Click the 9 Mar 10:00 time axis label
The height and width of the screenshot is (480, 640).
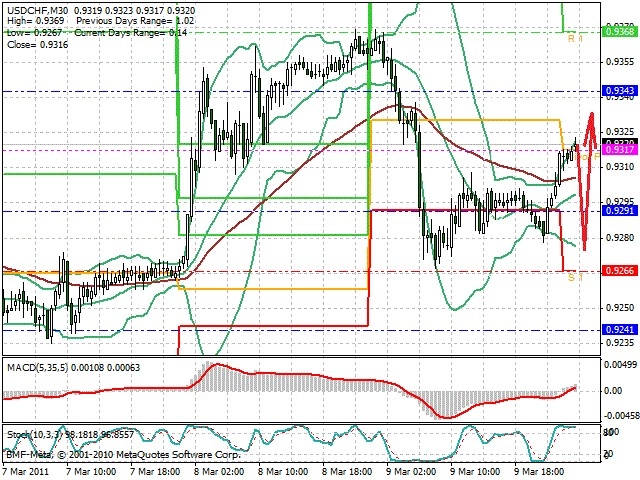[476, 471]
